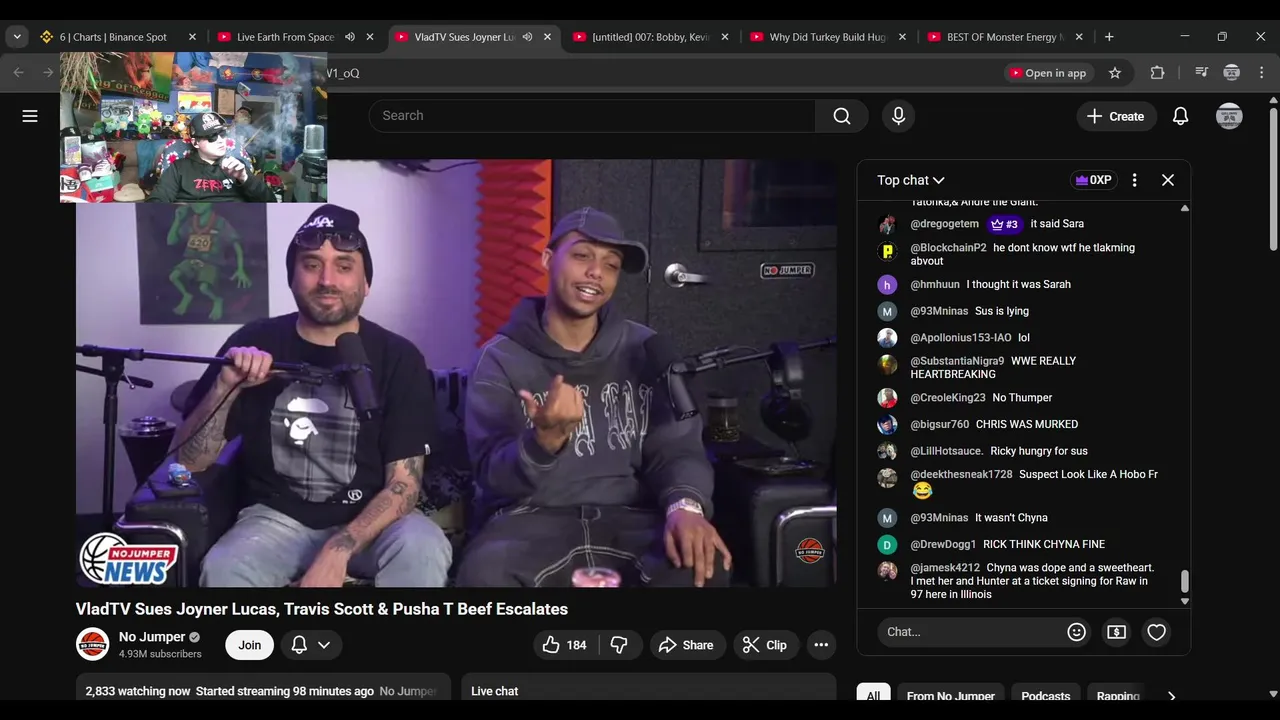The image size is (1280, 720).
Task: Click the Create button
Action: tap(1115, 116)
